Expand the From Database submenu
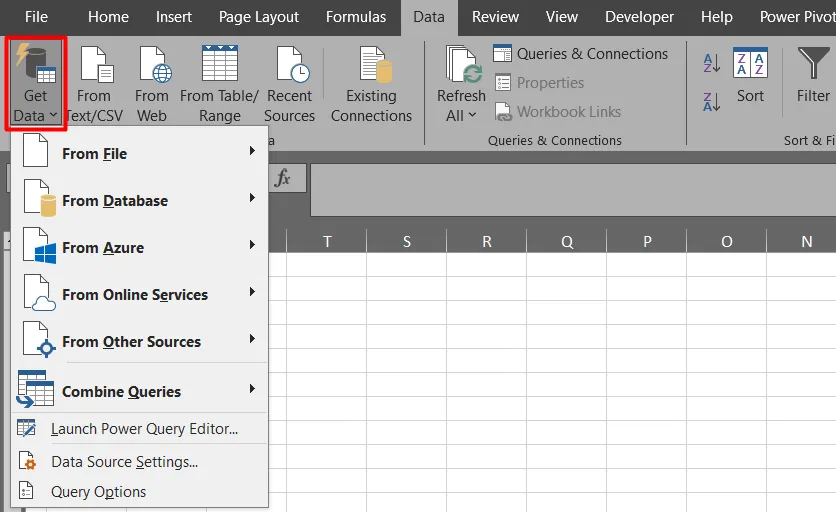The width and height of the screenshot is (836, 512). 139,200
